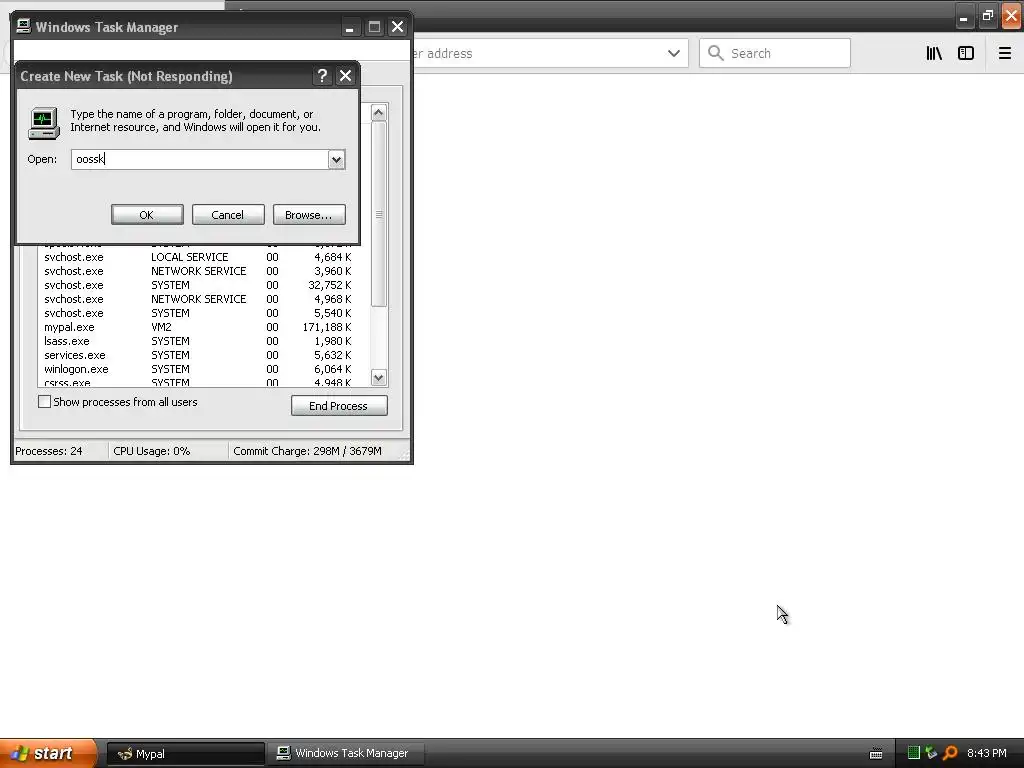The image size is (1024, 768).
Task: Enable Show processes from all users
Action: tap(44, 402)
